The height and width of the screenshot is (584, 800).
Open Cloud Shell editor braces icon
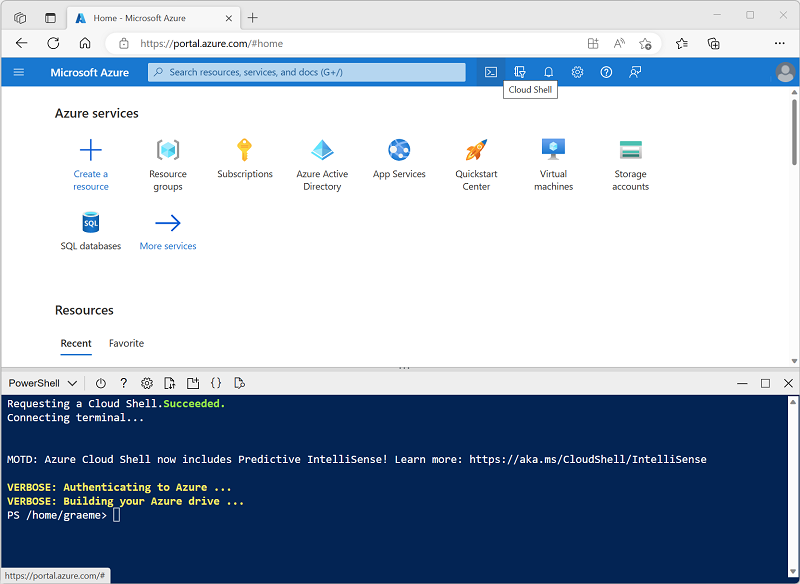[216, 383]
